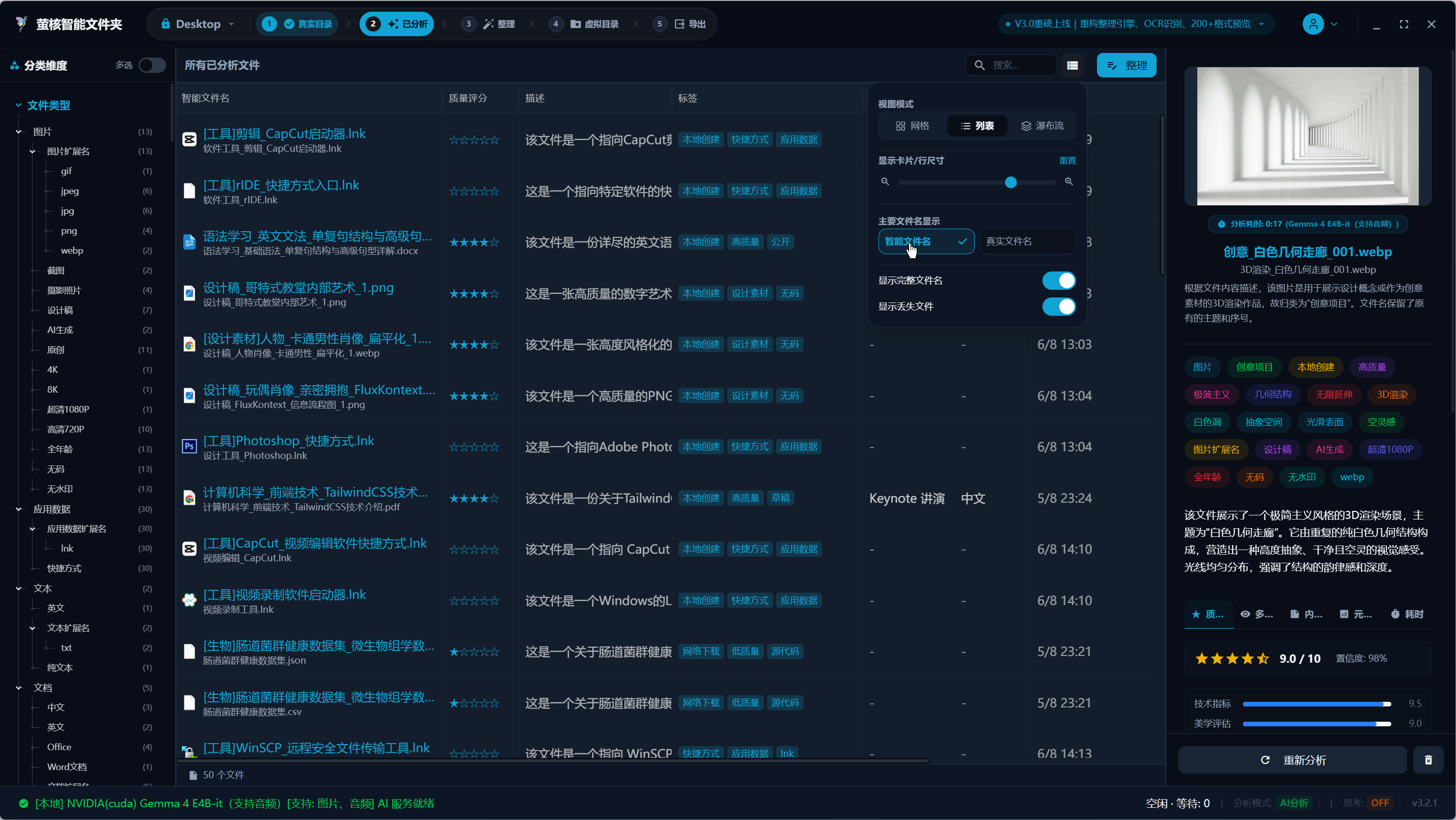The width and height of the screenshot is (1456, 820).
Task: Click the 技术指标 progress bar
Action: point(1316,704)
